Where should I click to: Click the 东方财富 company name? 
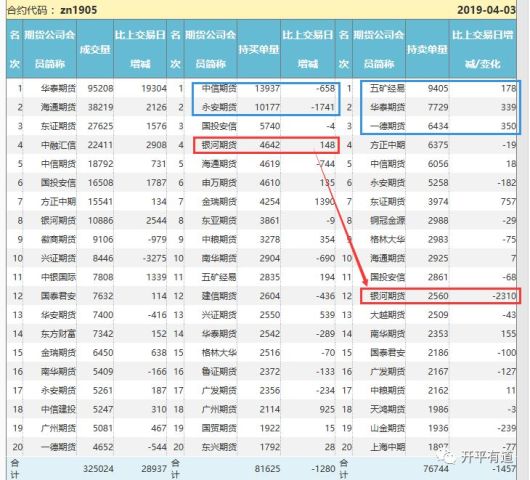58,334
